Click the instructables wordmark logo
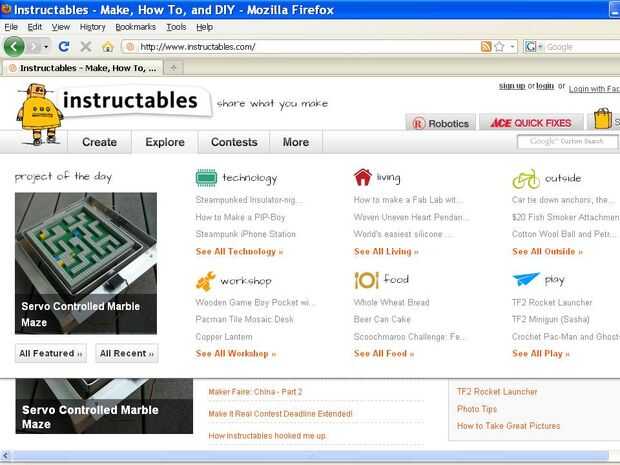Image resolution: width=620 pixels, height=465 pixels. (x=130, y=100)
